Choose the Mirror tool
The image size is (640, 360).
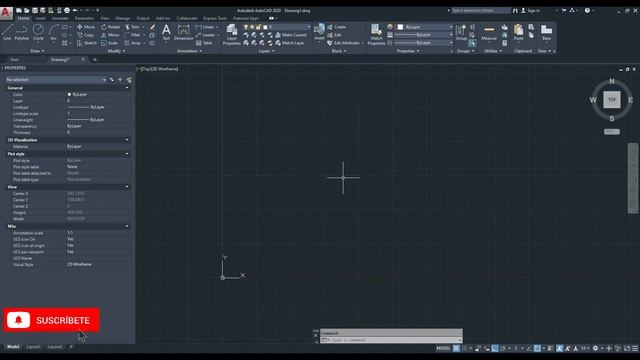[x=111, y=35]
